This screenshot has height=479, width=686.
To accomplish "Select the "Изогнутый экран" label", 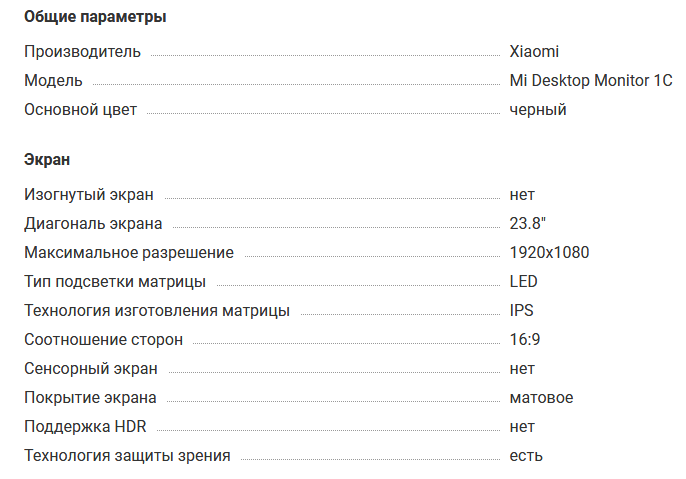I will 89,195.
